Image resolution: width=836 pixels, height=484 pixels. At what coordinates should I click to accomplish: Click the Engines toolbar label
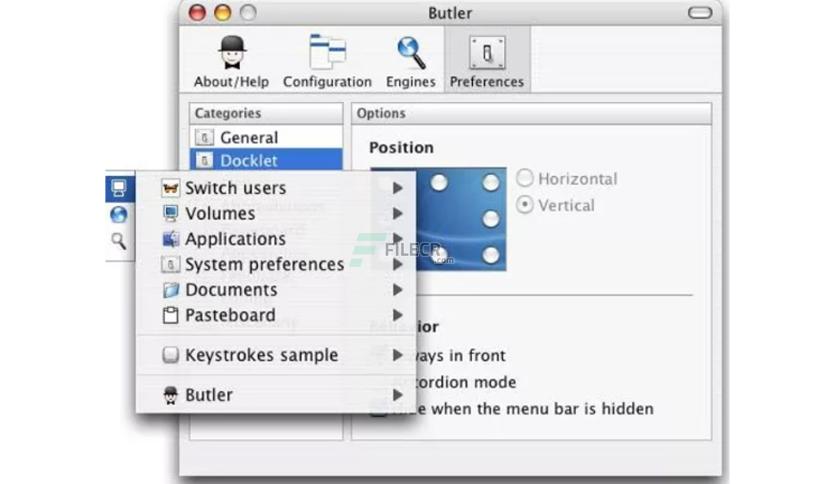point(411,82)
